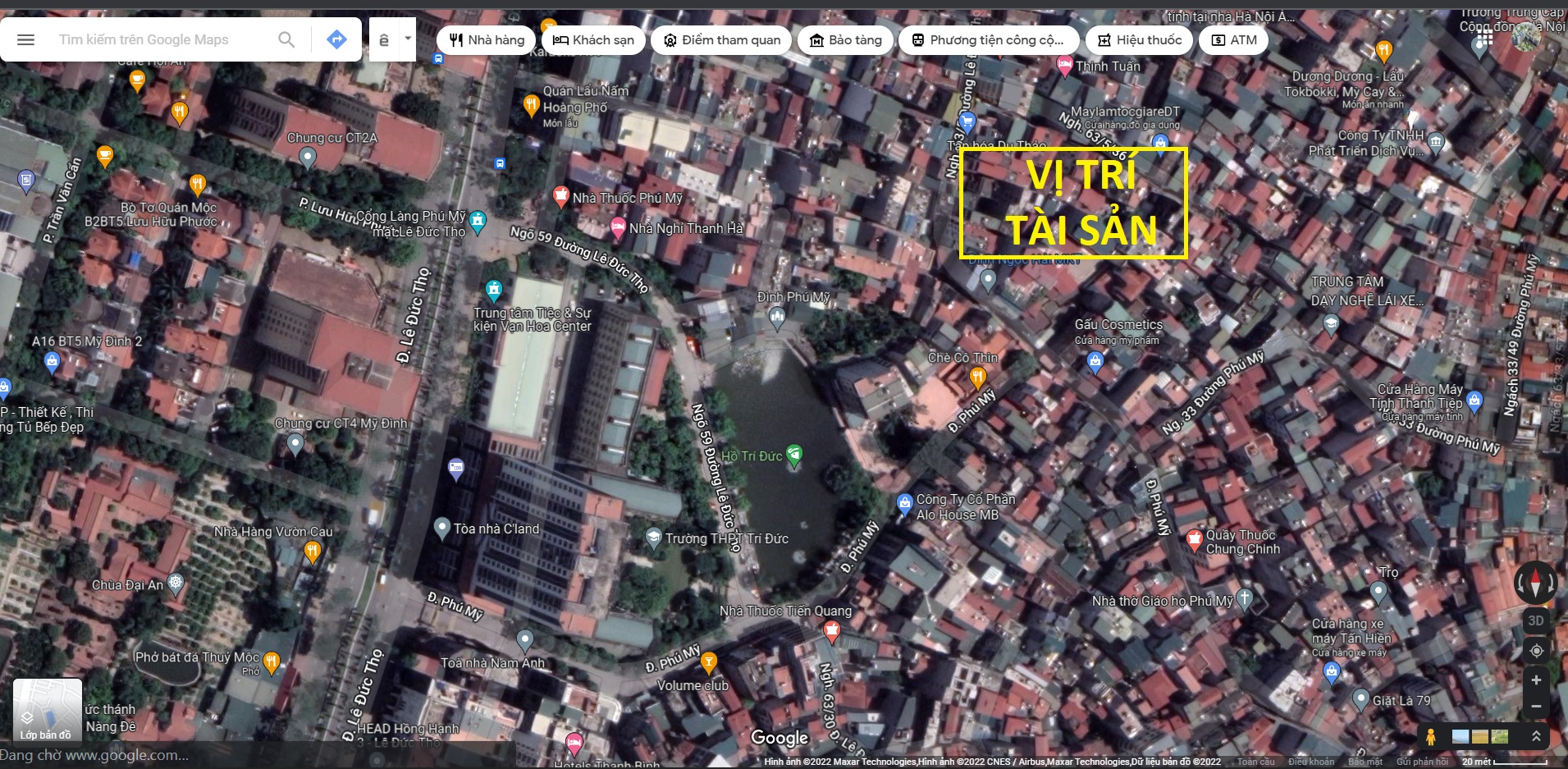
Task: Click inside the Google Maps search field
Action: (148, 39)
